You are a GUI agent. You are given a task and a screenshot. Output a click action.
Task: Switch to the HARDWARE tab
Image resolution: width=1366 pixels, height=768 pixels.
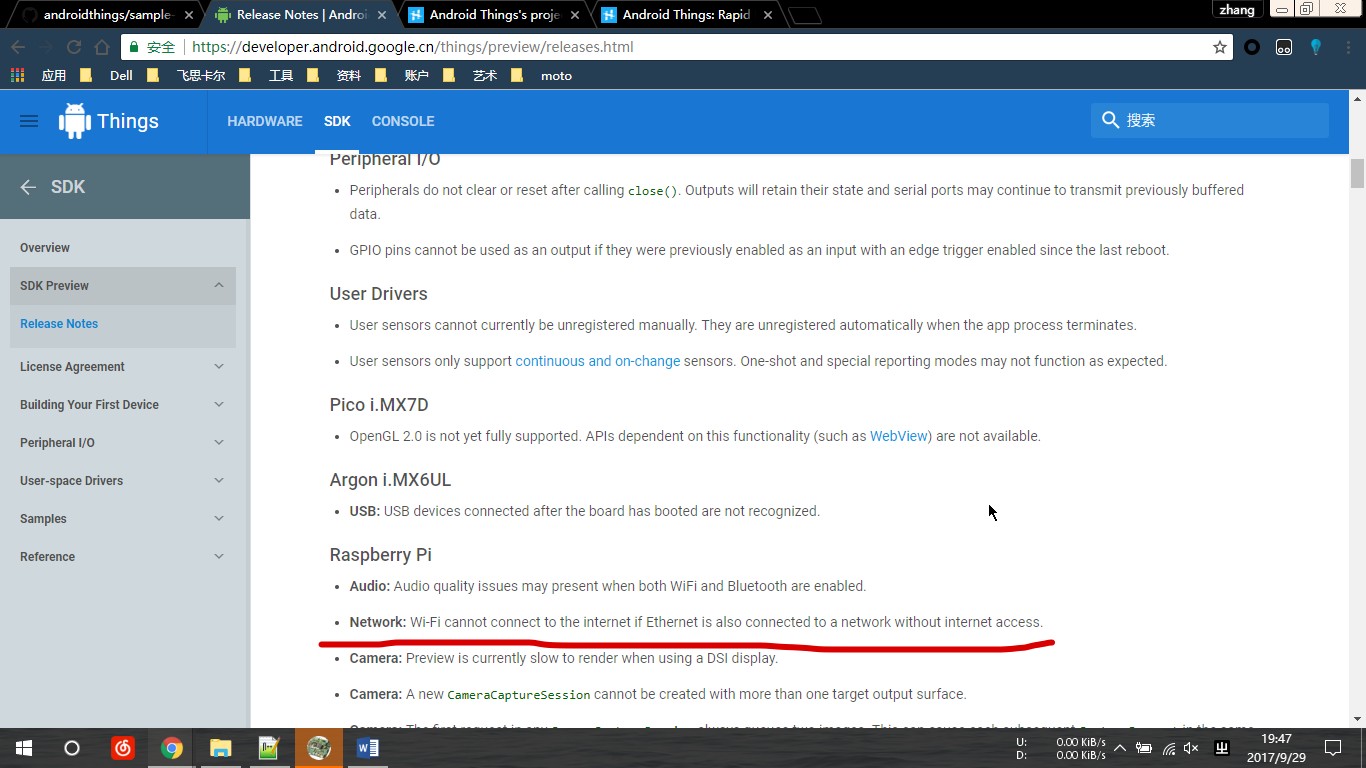264,121
